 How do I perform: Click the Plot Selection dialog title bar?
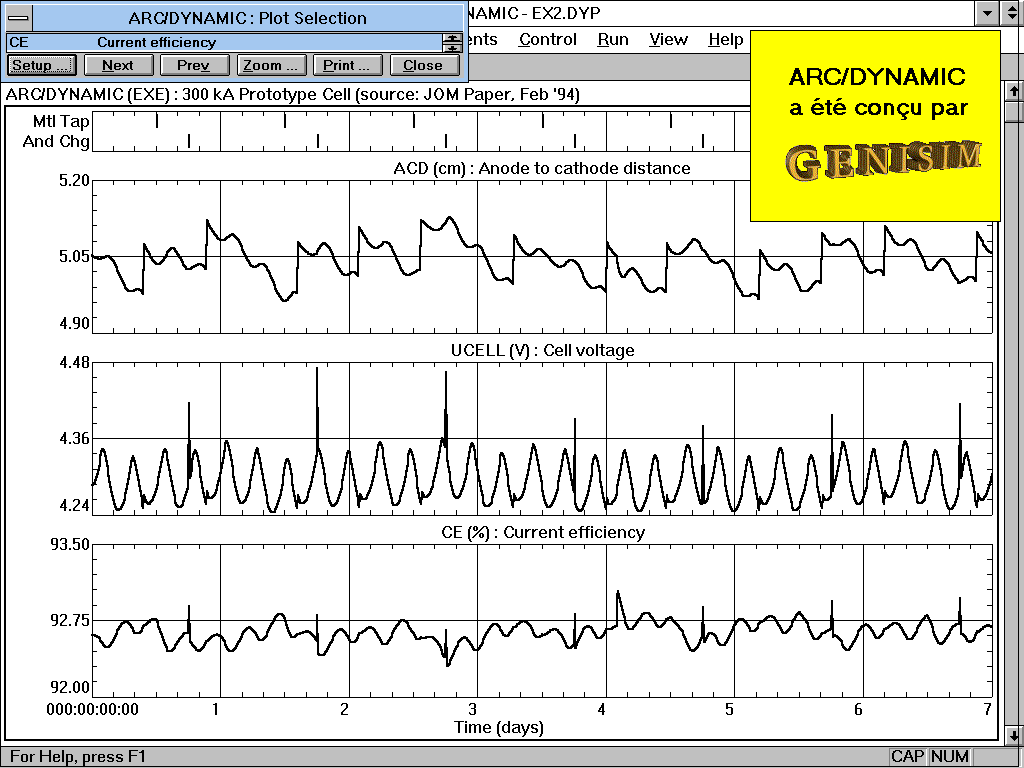click(247, 18)
